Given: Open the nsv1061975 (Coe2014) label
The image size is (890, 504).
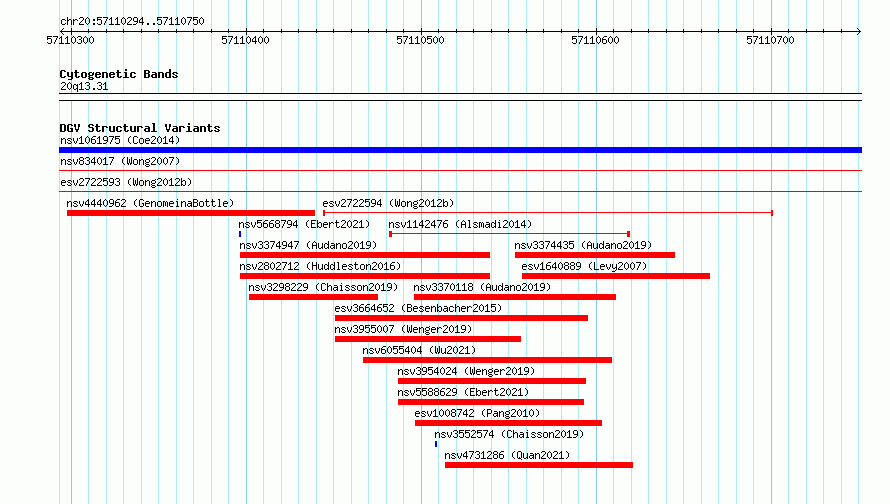Looking at the screenshot, I should (x=120, y=140).
